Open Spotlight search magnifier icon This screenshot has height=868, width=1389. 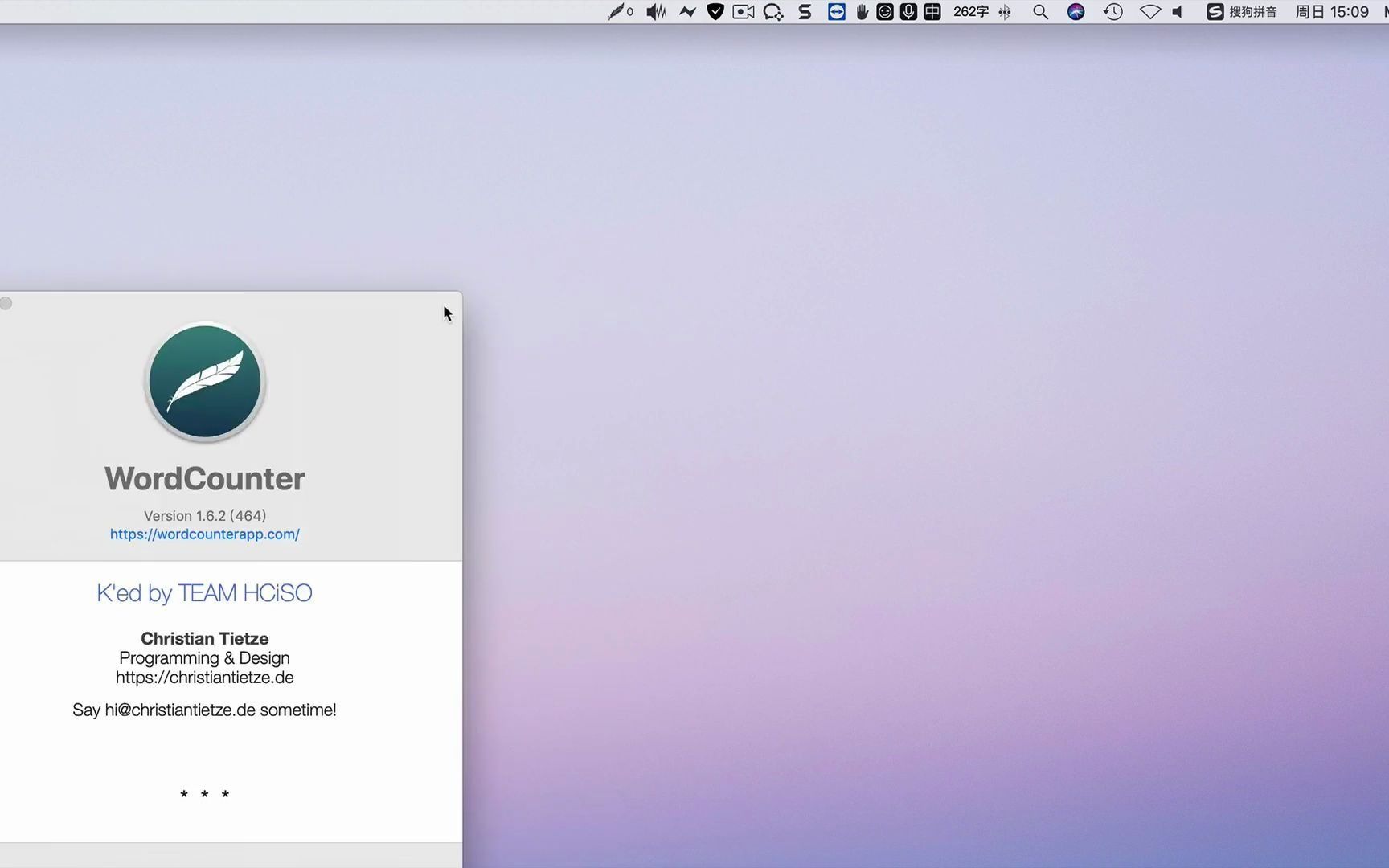tap(1040, 11)
